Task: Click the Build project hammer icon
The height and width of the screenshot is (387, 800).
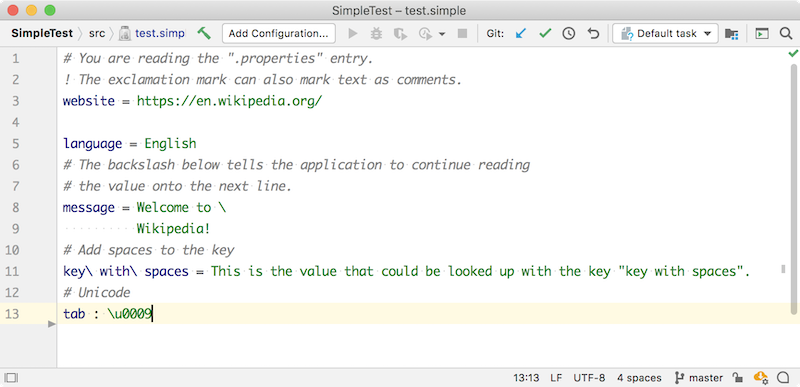Action: (204, 33)
